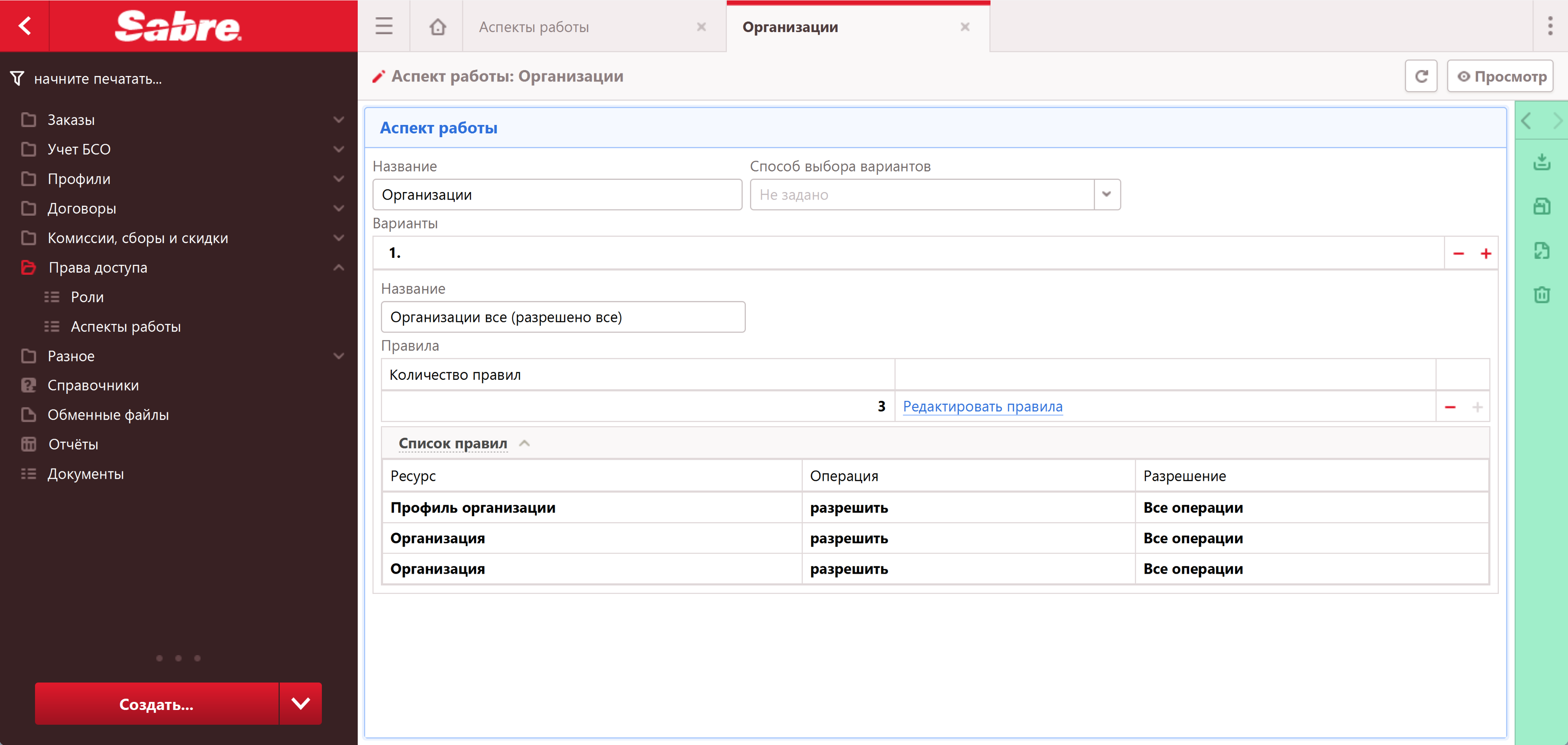Viewport: 1568px width, 745px height.
Task: Click the back arrow in Sabre header
Action: click(x=24, y=26)
